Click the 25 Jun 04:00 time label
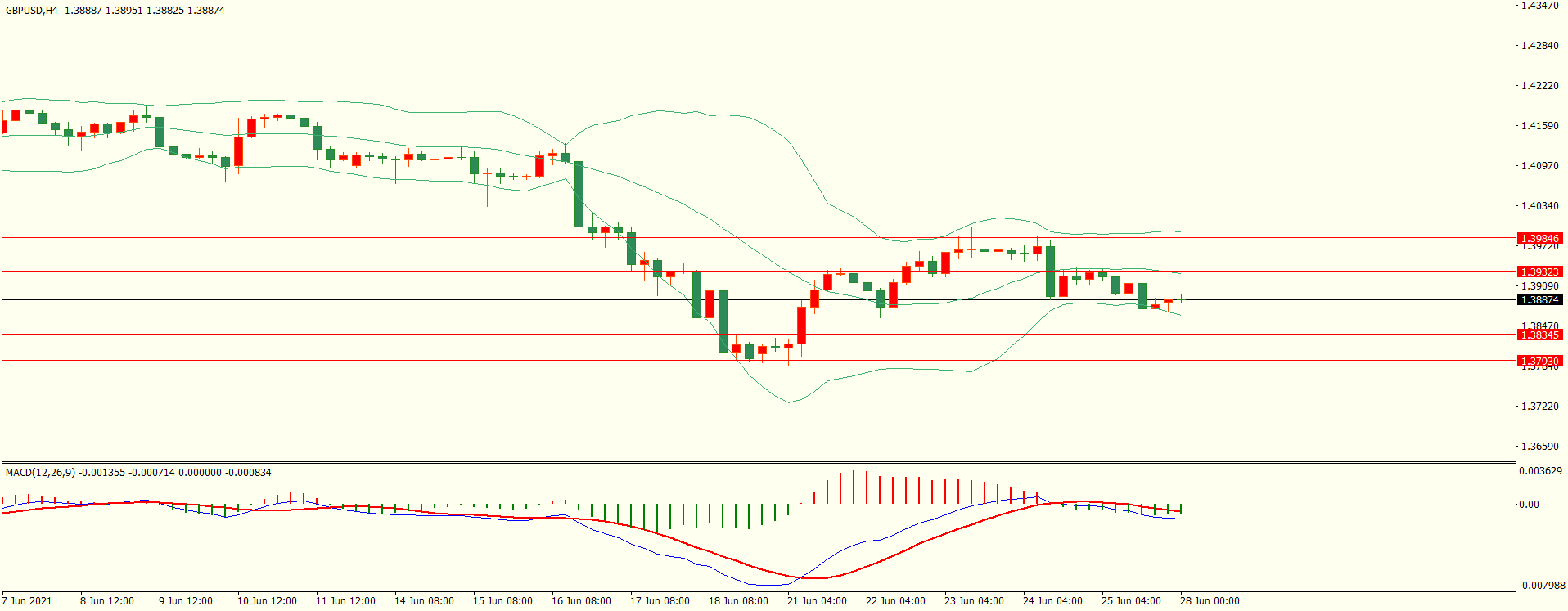Screen dimensions: 1568x611 (1131, 601)
